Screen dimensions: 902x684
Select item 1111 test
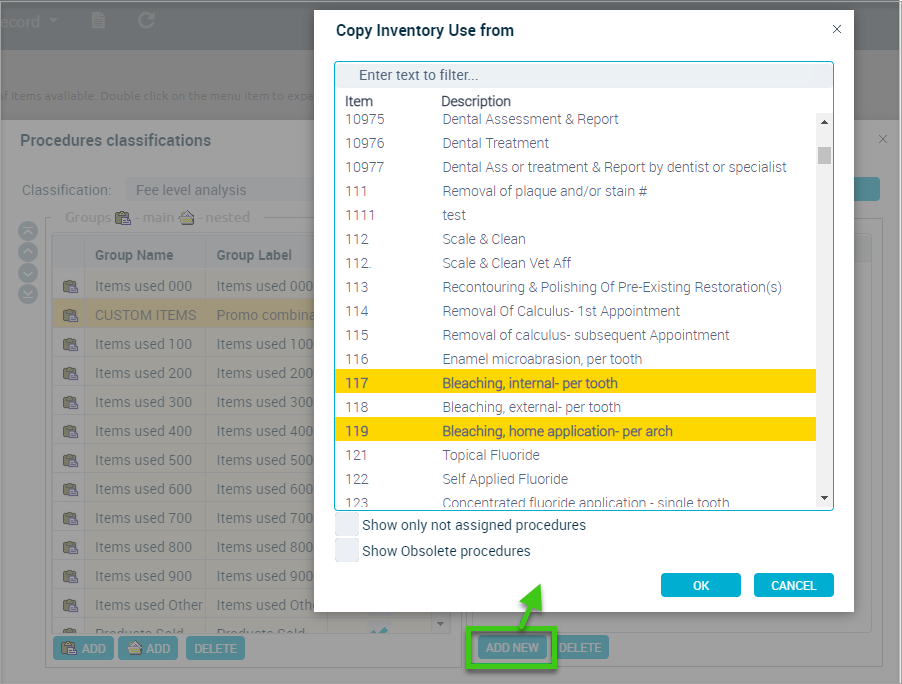575,215
